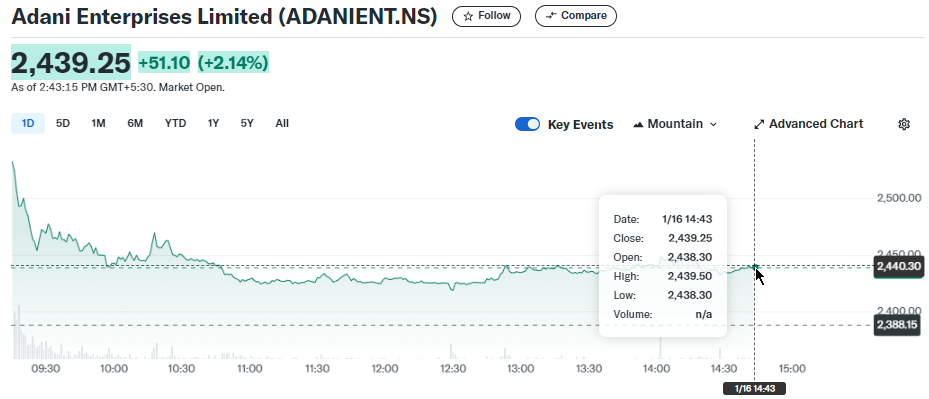This screenshot has width=929, height=399.
Task: Select the 1D range tab
Action: [x=28, y=123]
